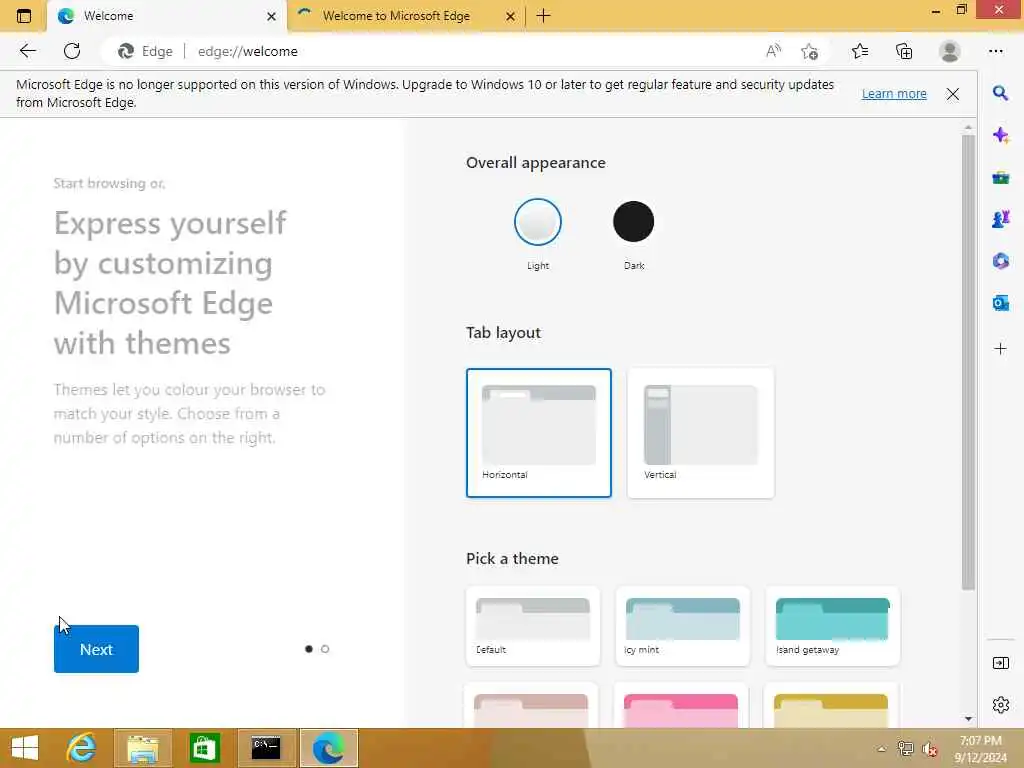Screen dimensions: 1024x768
Task: Open Windows Store from taskbar
Action: 204,748
